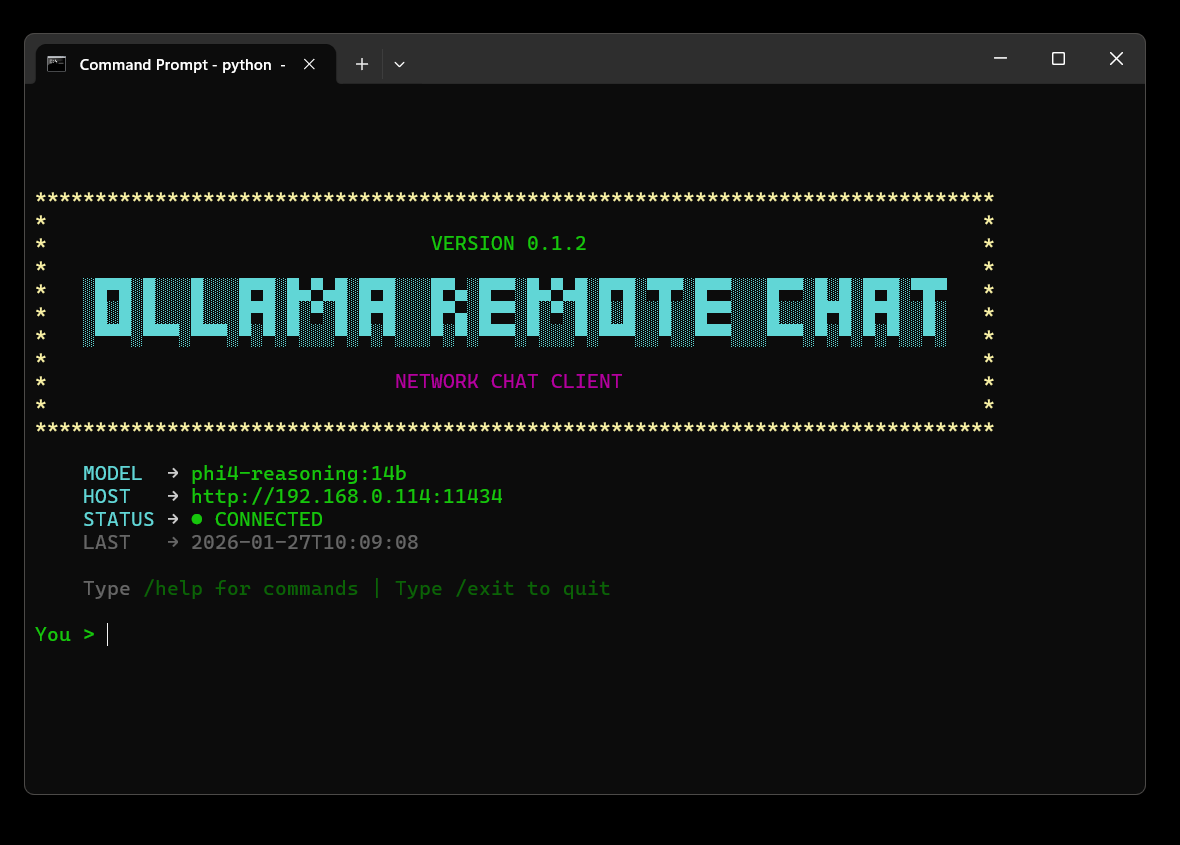
Task: Click the NETWORK CHAT CLIENT subtitle
Action: click(x=509, y=381)
